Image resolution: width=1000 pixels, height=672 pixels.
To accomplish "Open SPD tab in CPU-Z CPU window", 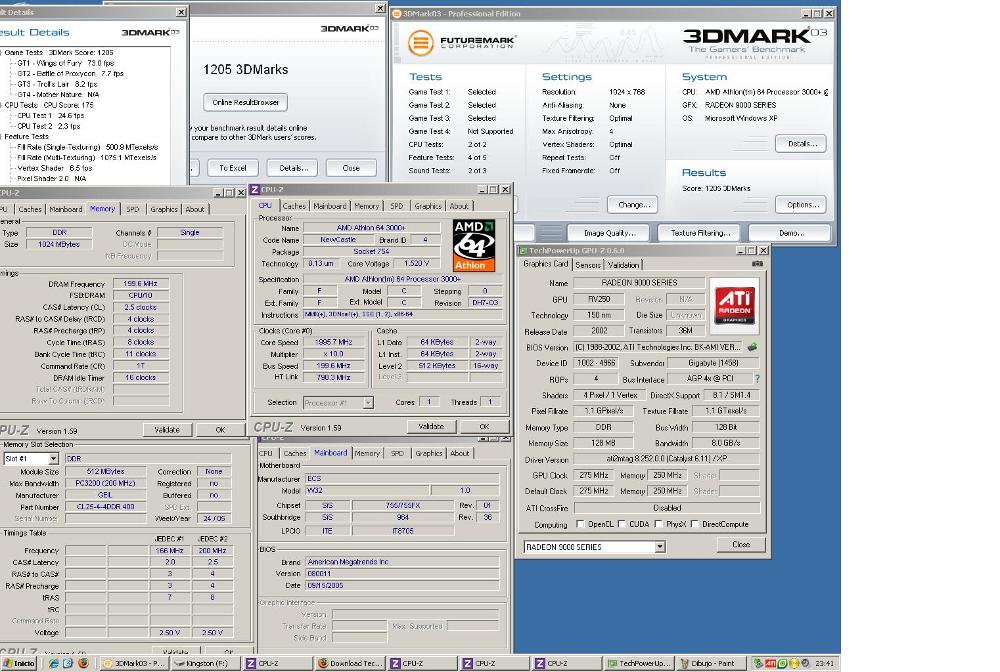I will click(x=397, y=206).
